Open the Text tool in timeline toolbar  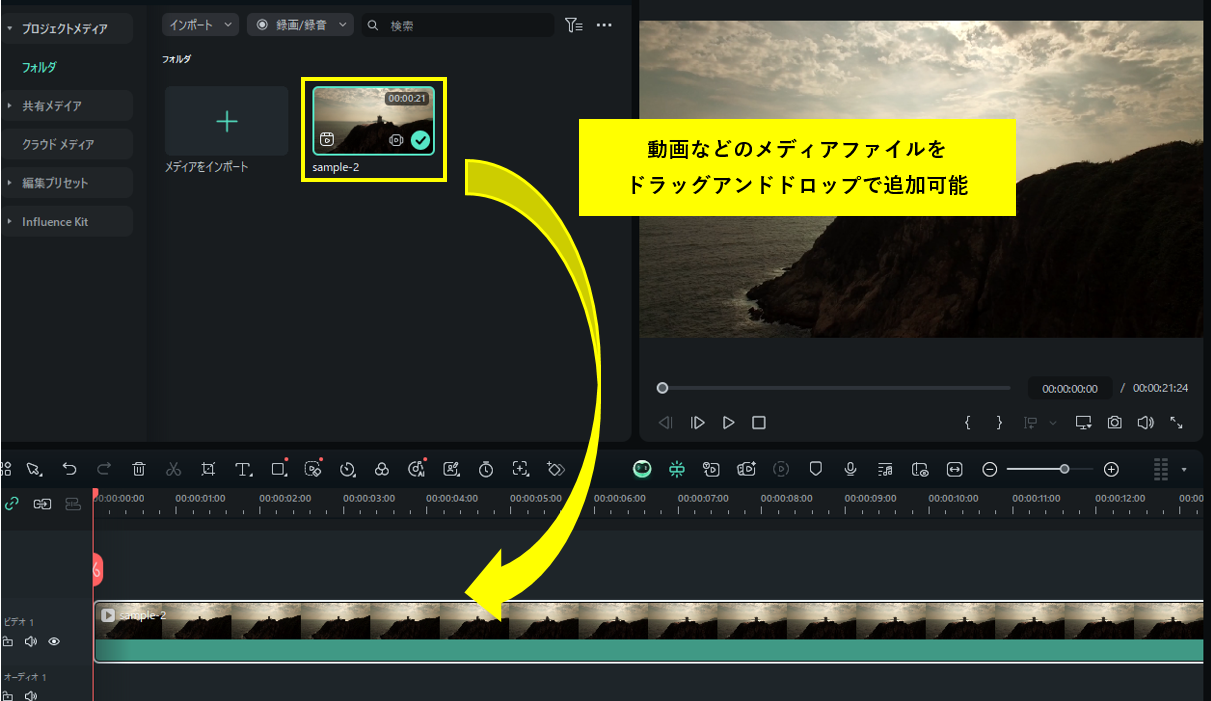click(243, 469)
